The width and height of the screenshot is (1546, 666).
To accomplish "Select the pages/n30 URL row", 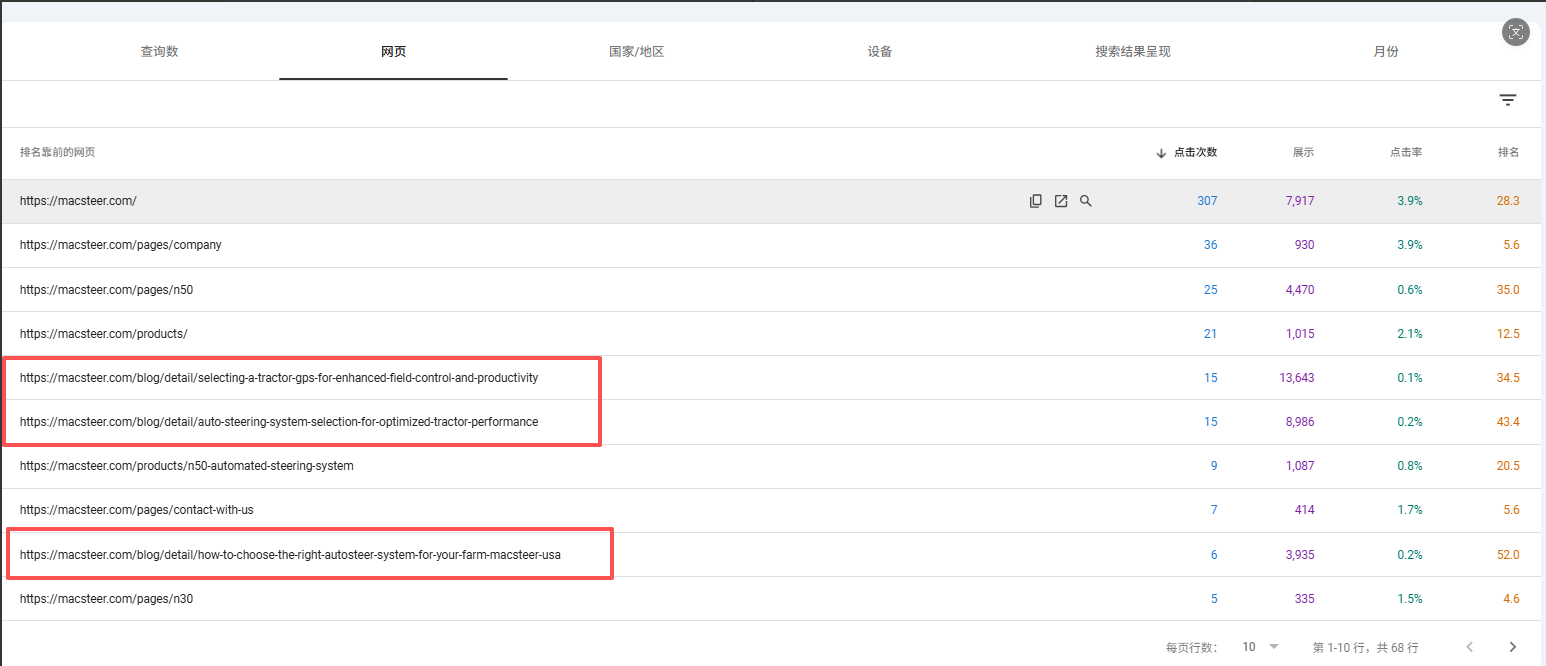I will 107,599.
